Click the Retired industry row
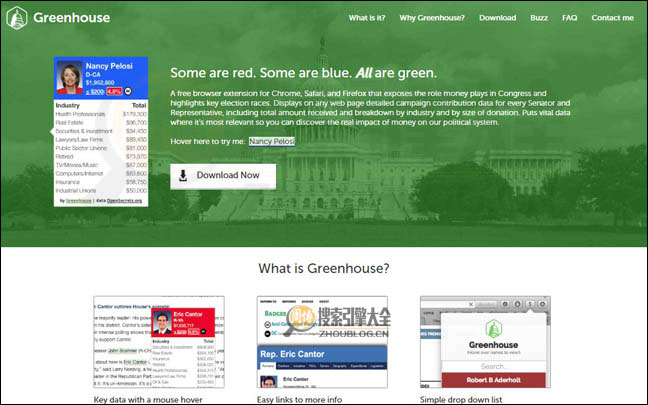 [101, 157]
